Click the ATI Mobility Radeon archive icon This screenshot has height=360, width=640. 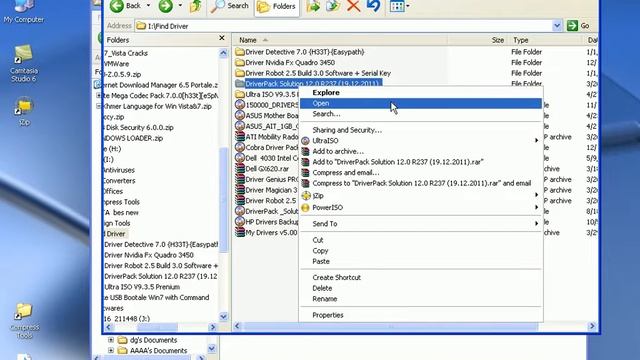[x=240, y=137]
